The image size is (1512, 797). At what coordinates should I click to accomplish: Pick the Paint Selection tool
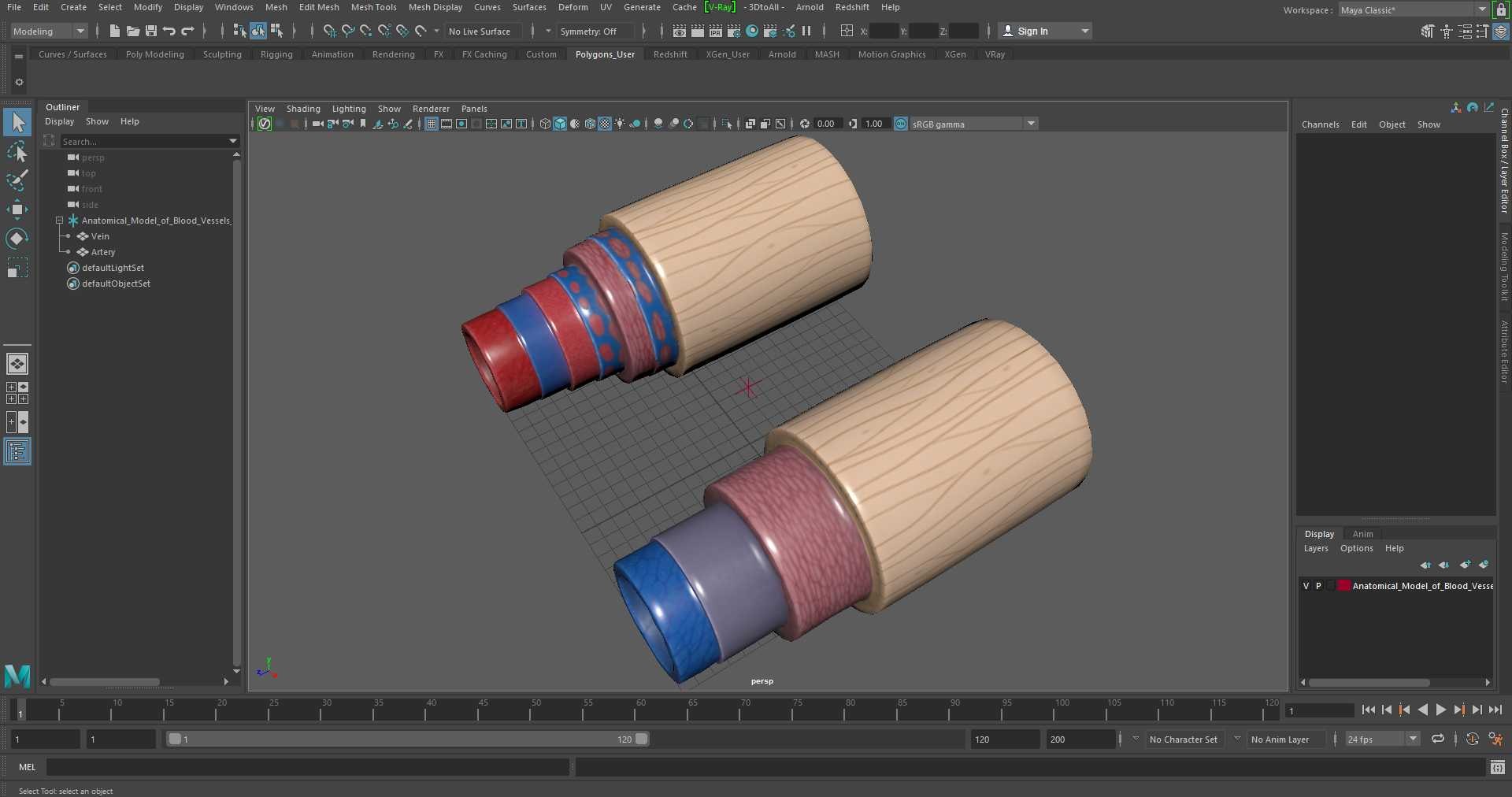click(x=17, y=180)
